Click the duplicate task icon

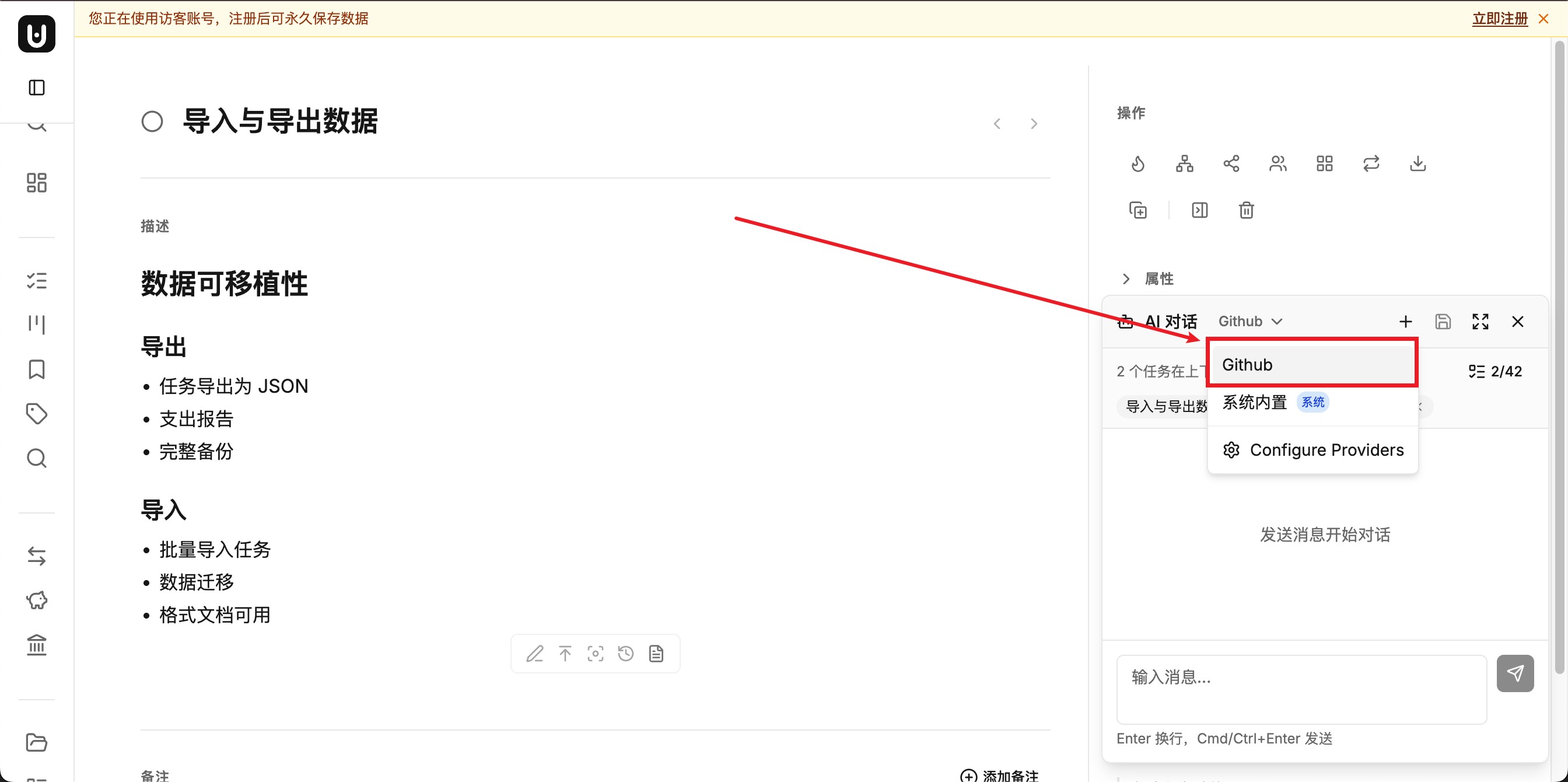[x=1137, y=210]
